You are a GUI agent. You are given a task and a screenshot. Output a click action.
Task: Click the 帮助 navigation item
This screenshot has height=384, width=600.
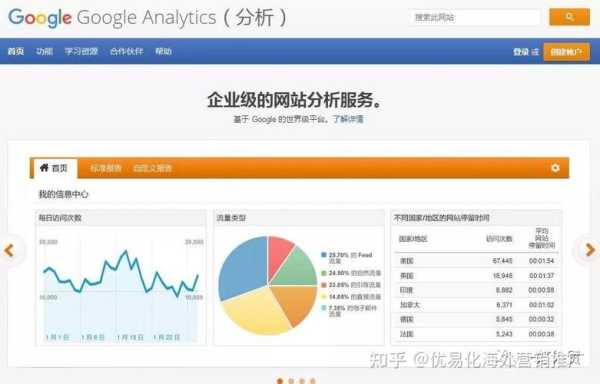(x=163, y=51)
